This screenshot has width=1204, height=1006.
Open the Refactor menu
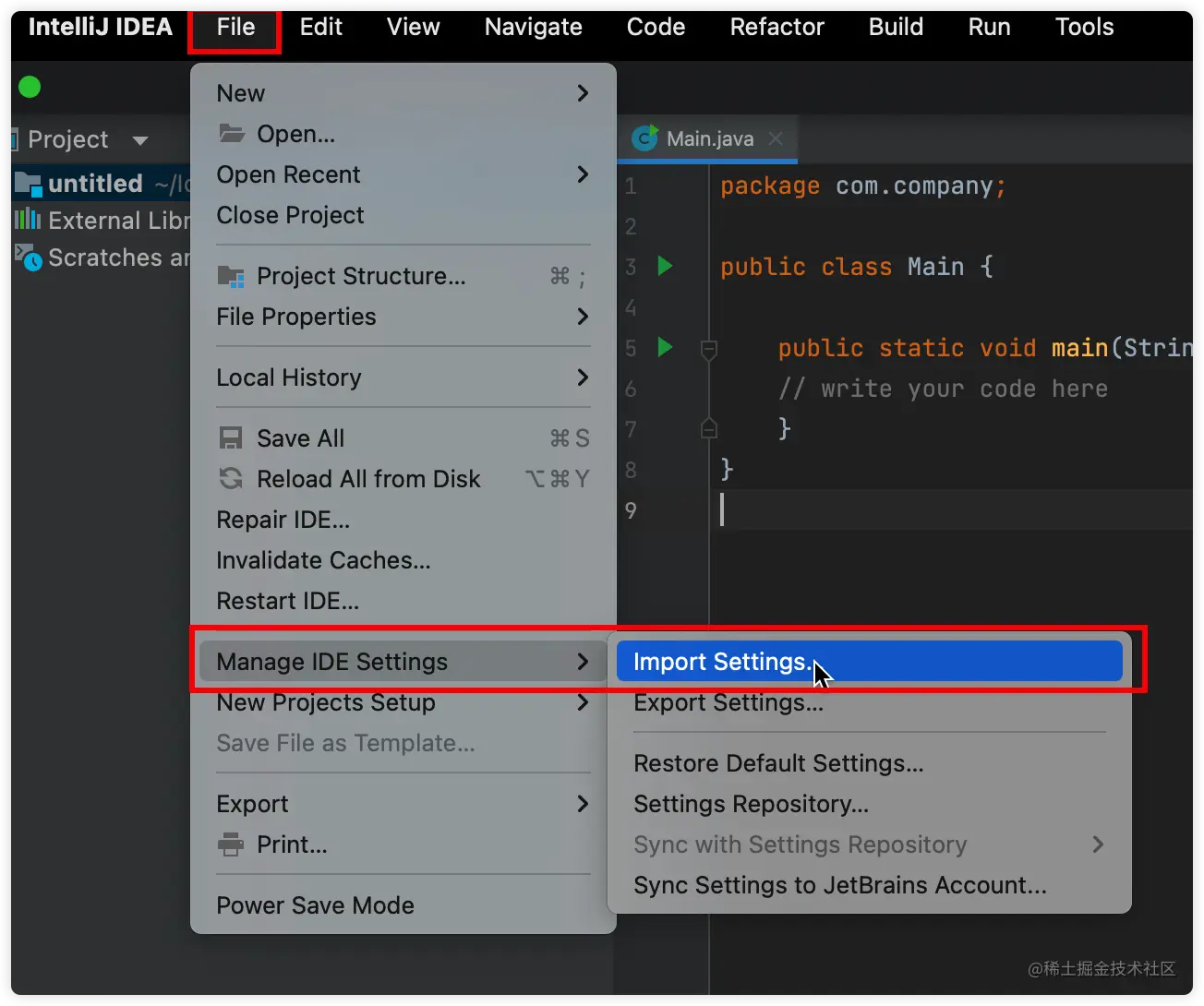point(777,28)
